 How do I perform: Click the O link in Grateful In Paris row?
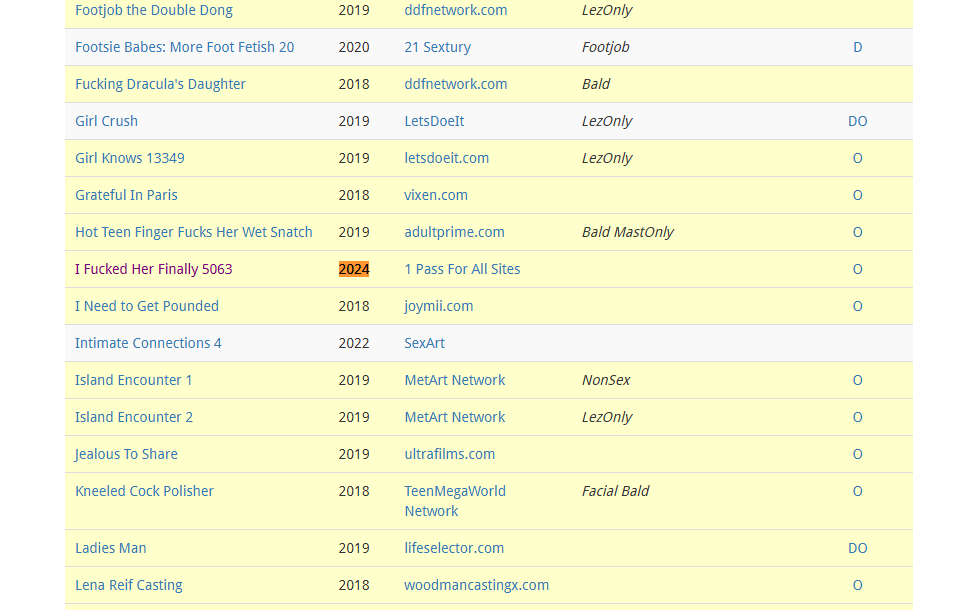pyautogui.click(x=857, y=195)
